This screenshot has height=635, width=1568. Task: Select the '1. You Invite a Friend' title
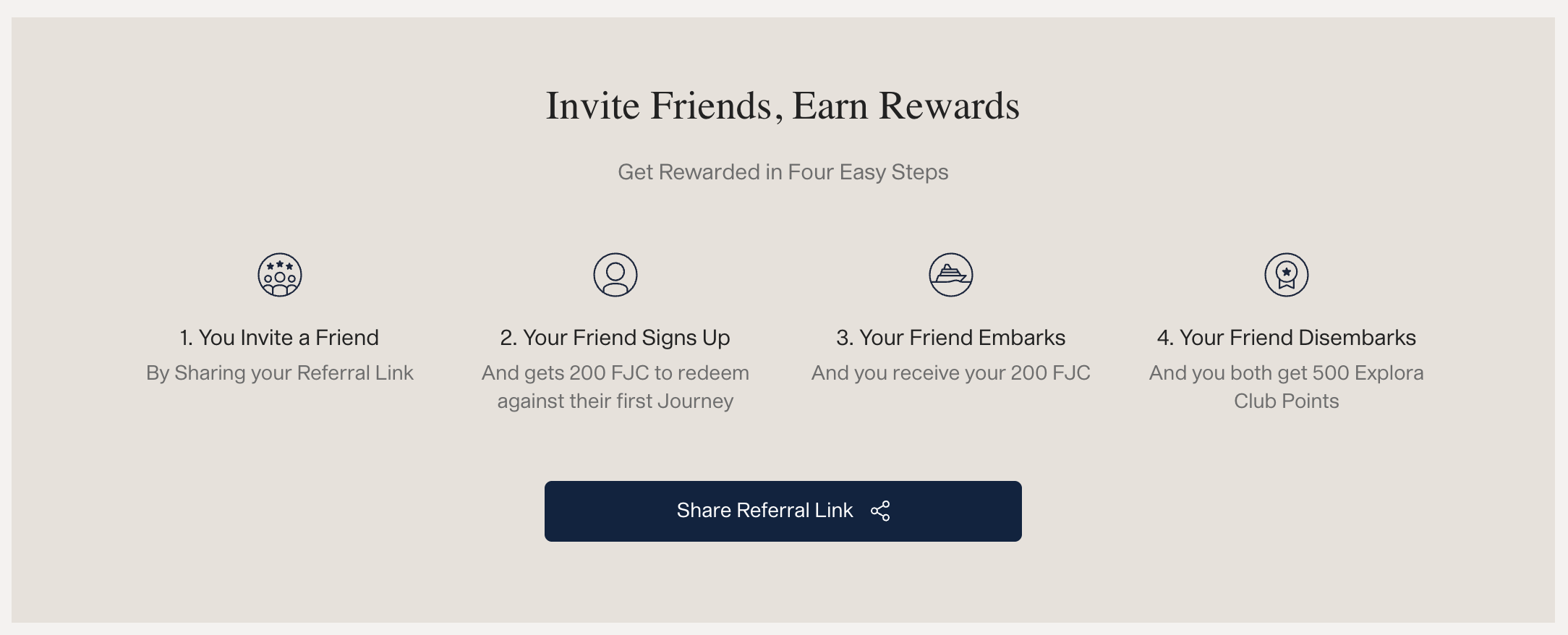tap(279, 338)
